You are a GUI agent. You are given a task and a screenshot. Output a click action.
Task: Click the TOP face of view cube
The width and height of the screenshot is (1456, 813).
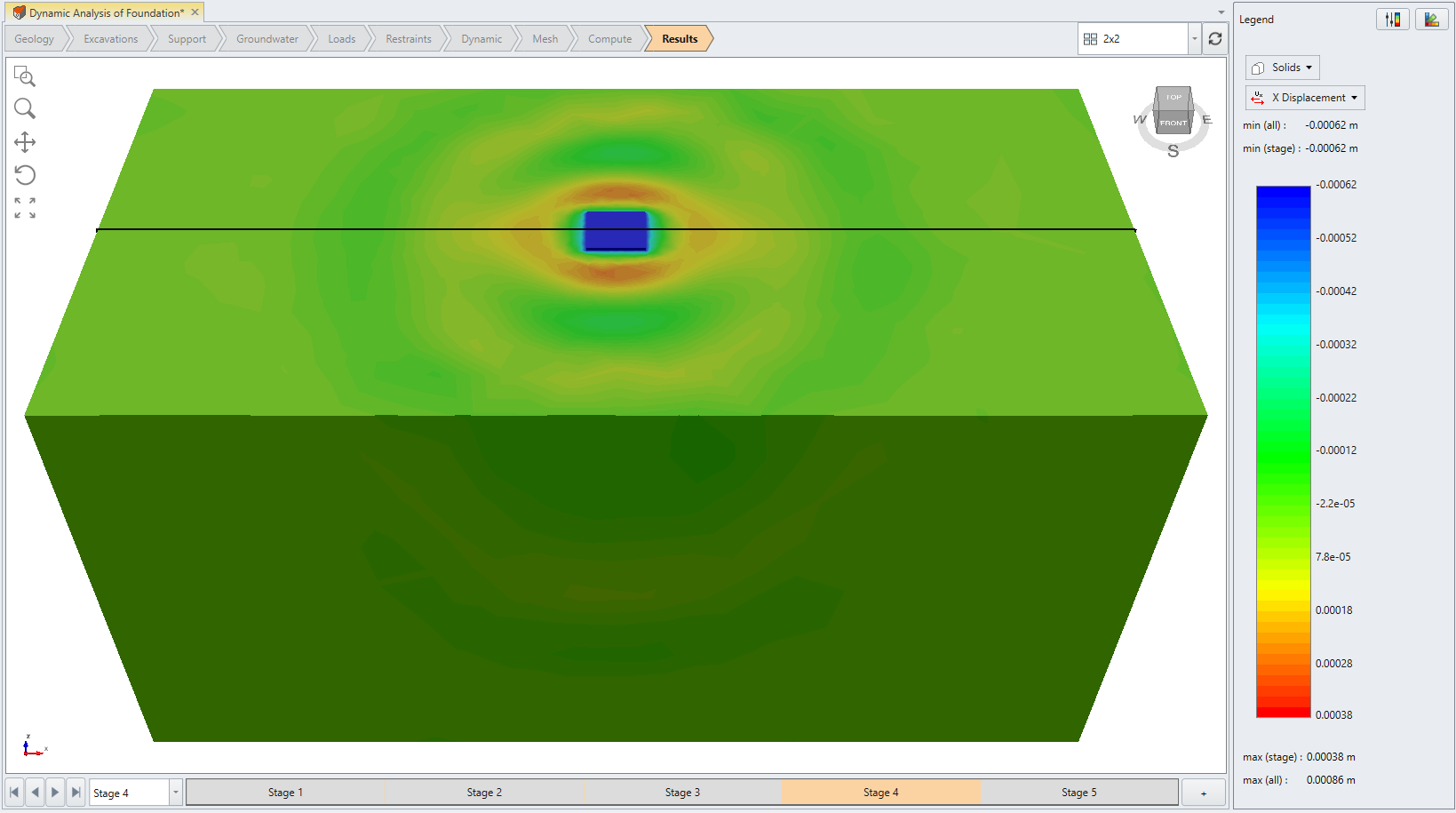pyautogui.click(x=1174, y=97)
